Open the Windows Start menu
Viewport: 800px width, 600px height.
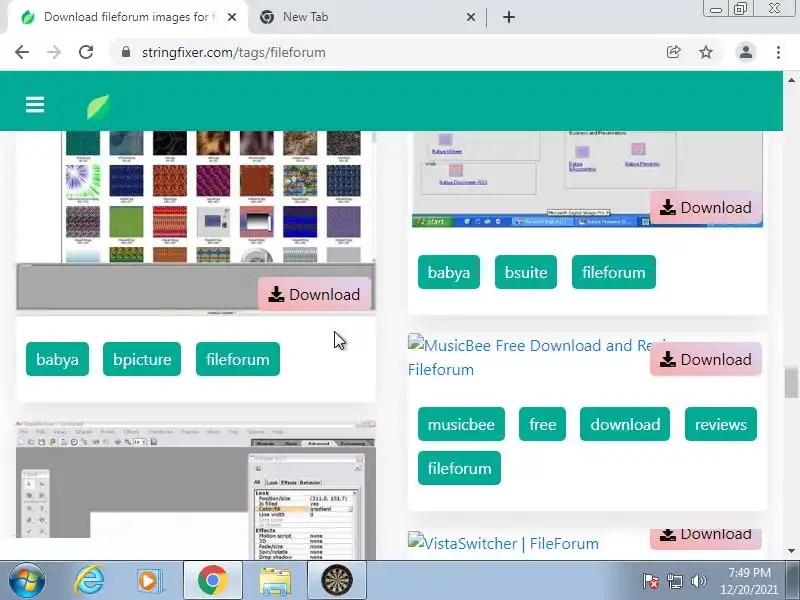click(27, 580)
